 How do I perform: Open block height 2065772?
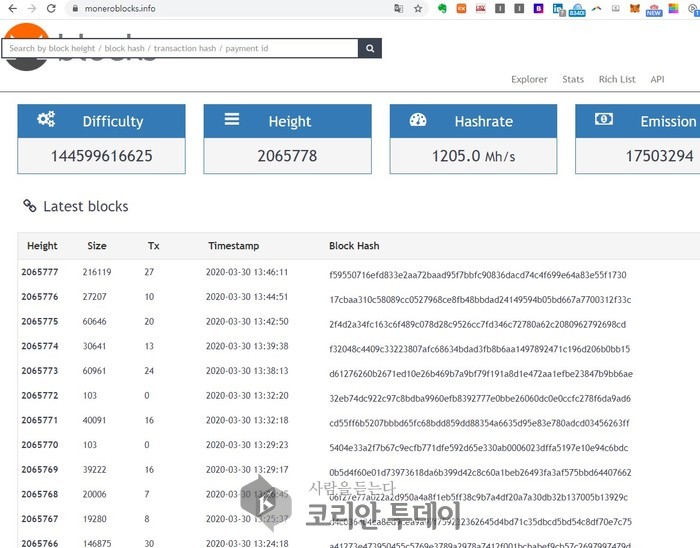(40, 395)
